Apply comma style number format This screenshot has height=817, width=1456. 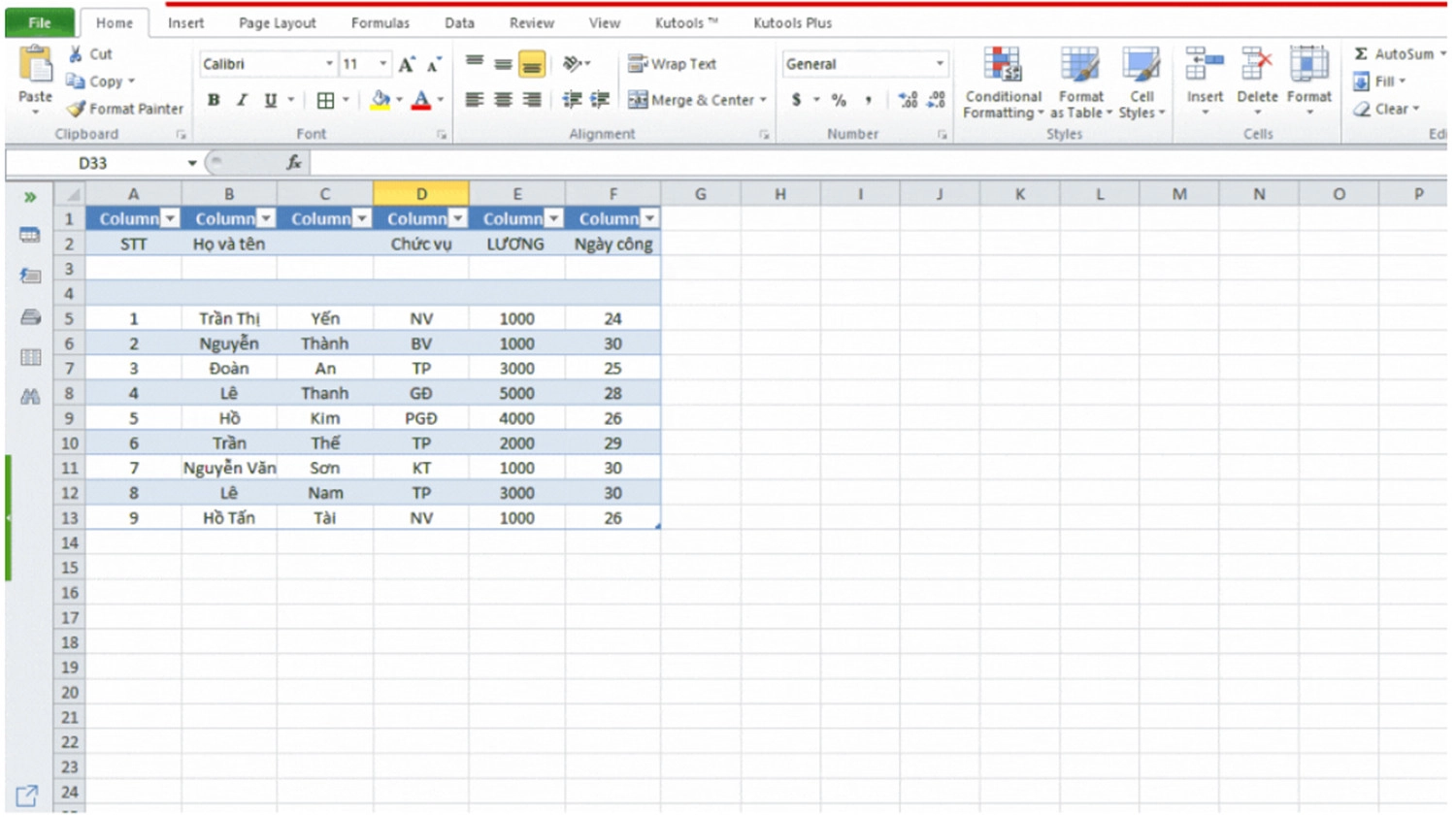pos(868,100)
